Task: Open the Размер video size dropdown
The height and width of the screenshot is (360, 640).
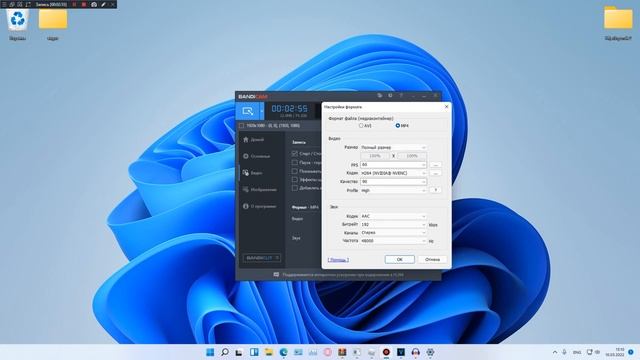Action: (393, 147)
